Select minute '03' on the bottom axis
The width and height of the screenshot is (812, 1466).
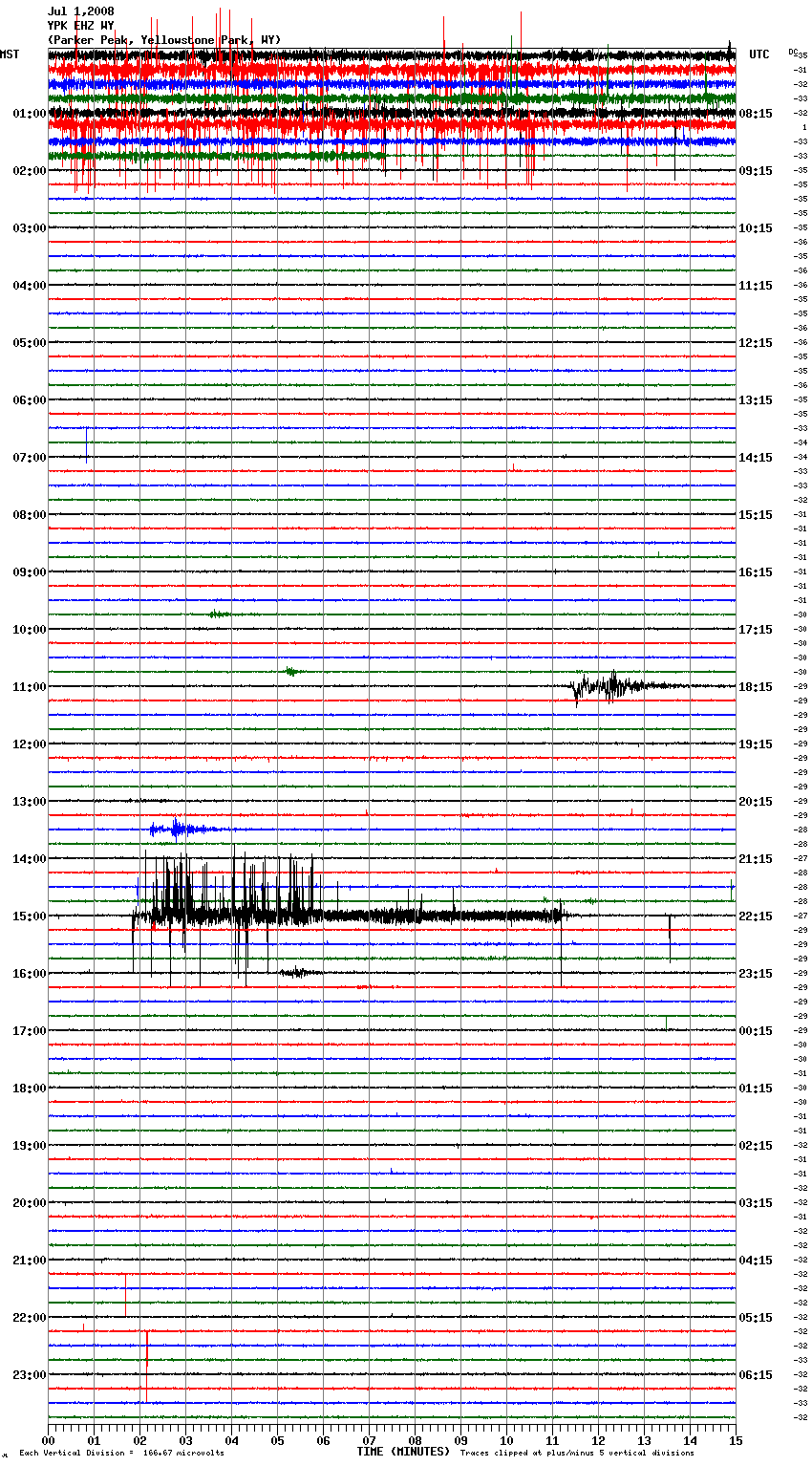click(185, 1440)
